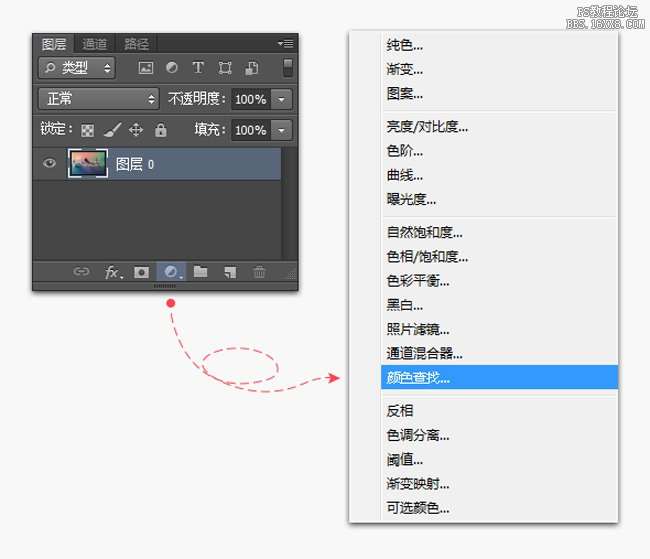
Task: Delete layer with the trash icon
Action: 259,272
